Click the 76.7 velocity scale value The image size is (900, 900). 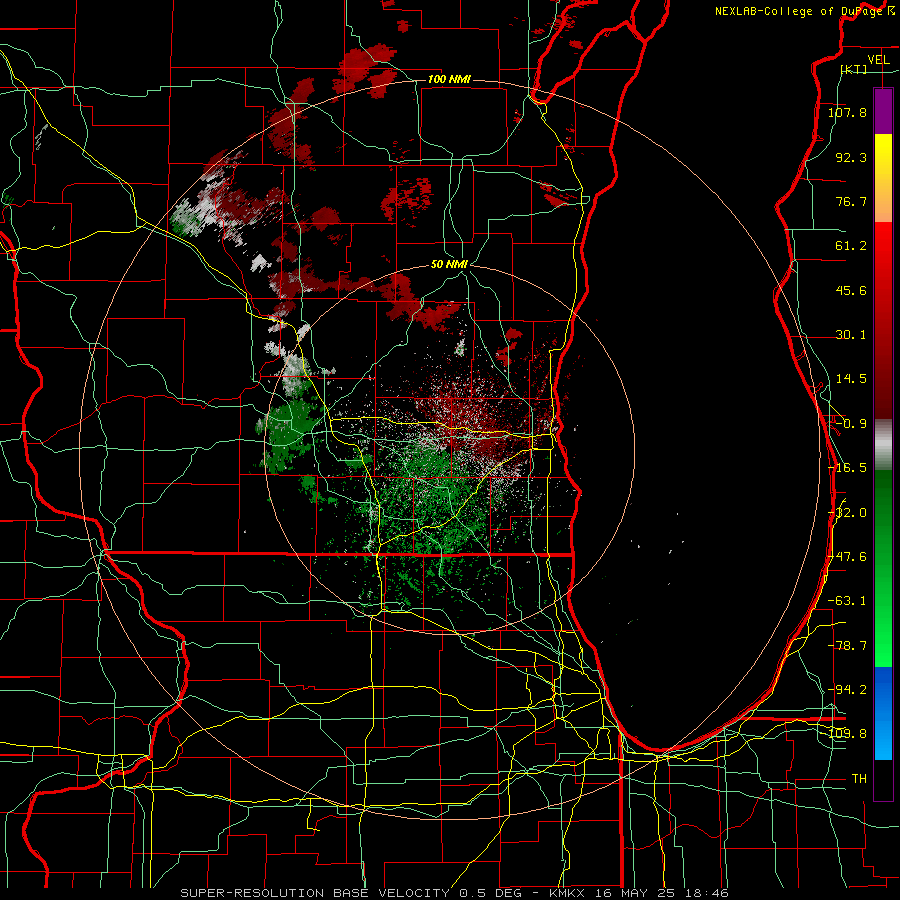pyautogui.click(x=851, y=201)
